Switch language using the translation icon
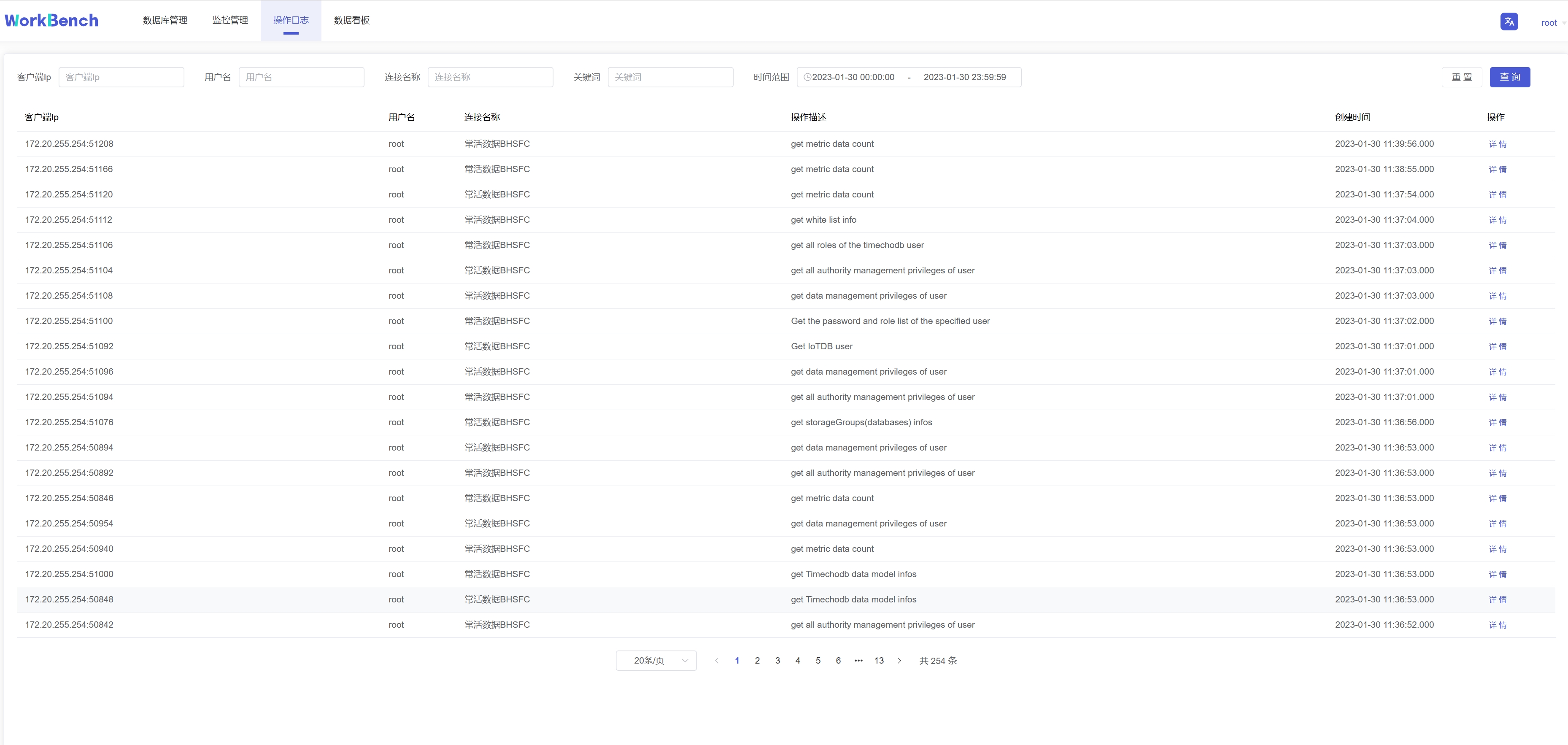This screenshot has width=1568, height=745. point(1509,21)
